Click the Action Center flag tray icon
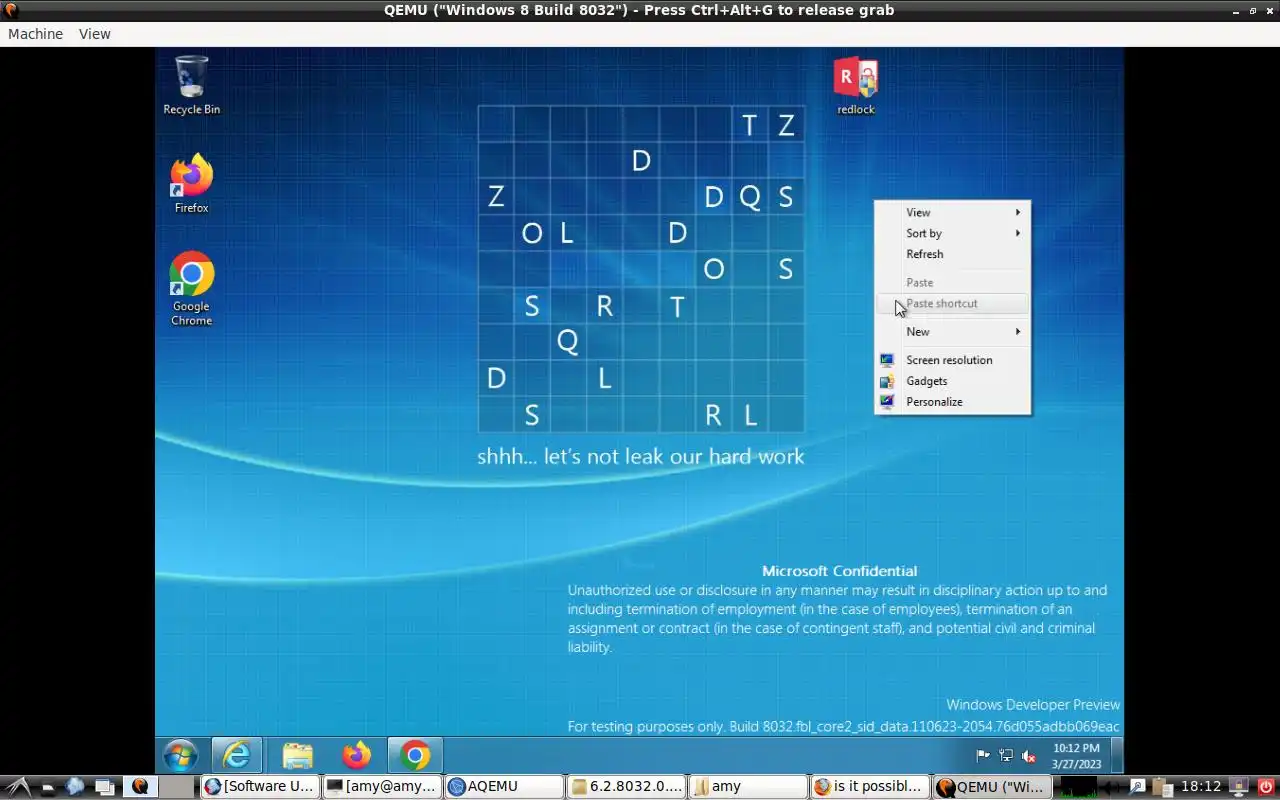The height and width of the screenshot is (800, 1280). click(x=983, y=756)
